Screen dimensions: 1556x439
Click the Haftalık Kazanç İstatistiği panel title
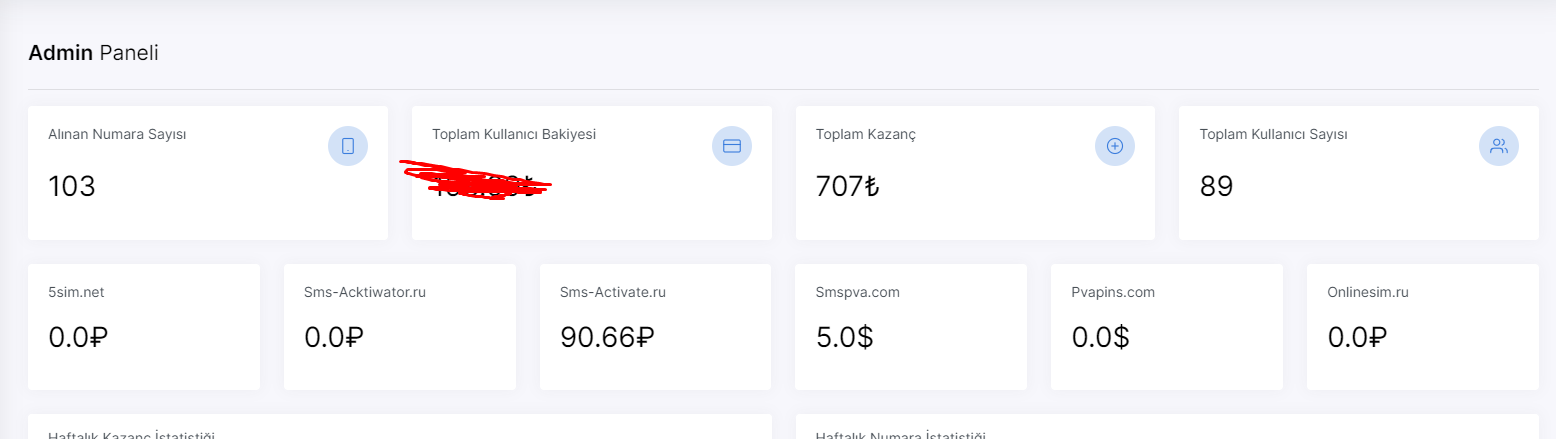pos(132,435)
